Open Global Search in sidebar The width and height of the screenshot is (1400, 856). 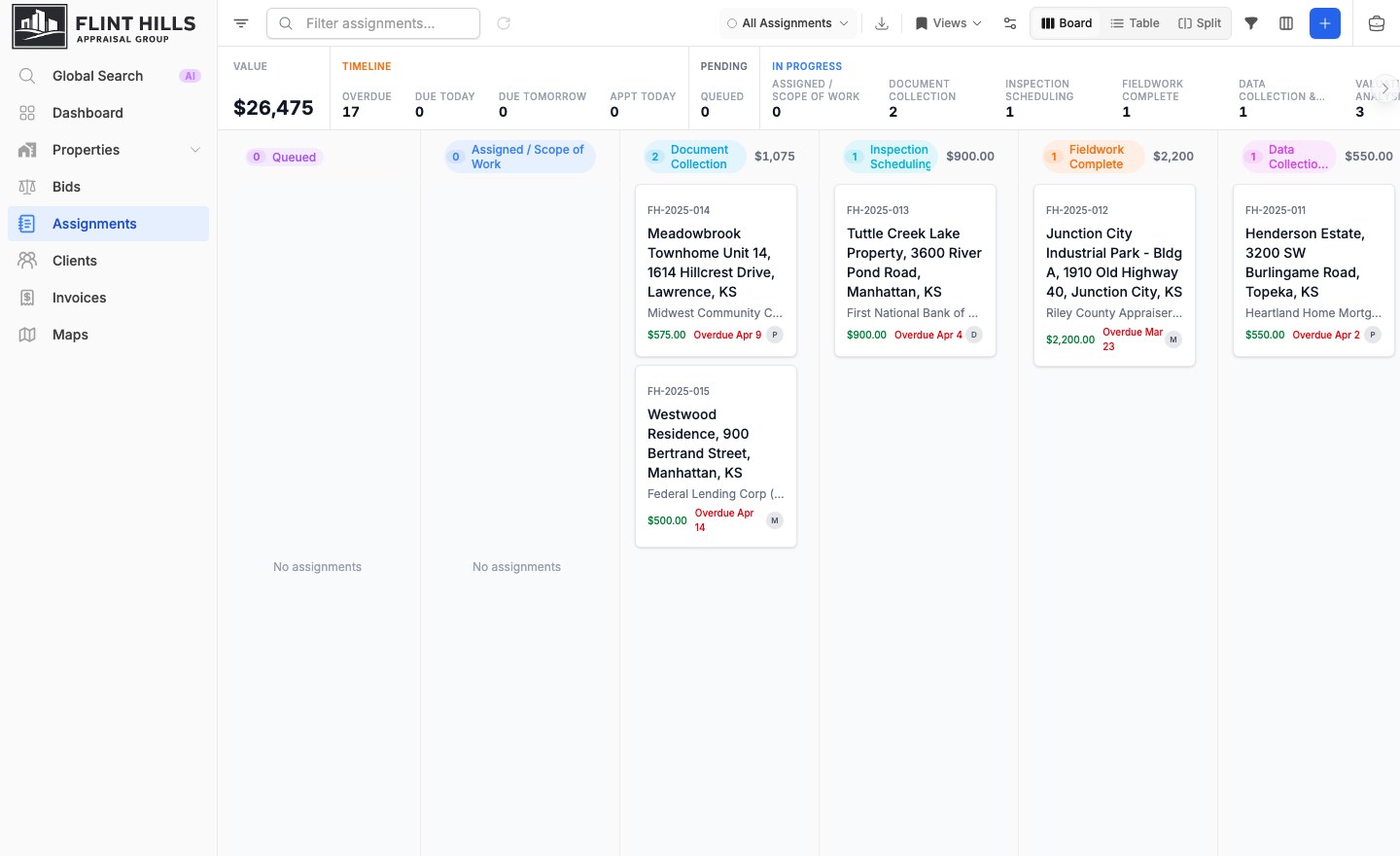(108, 76)
